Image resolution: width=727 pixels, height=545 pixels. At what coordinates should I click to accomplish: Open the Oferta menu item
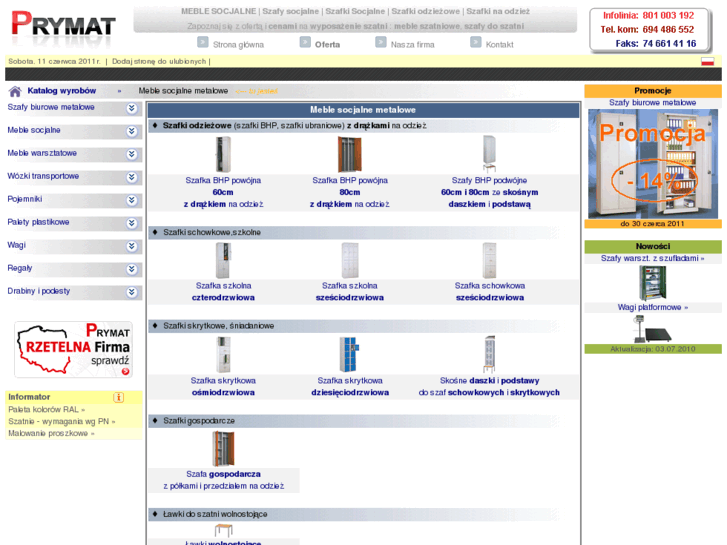(327, 45)
